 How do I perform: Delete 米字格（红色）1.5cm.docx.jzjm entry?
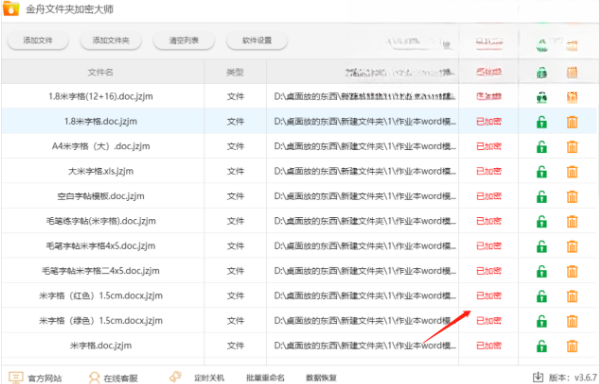coord(572,296)
